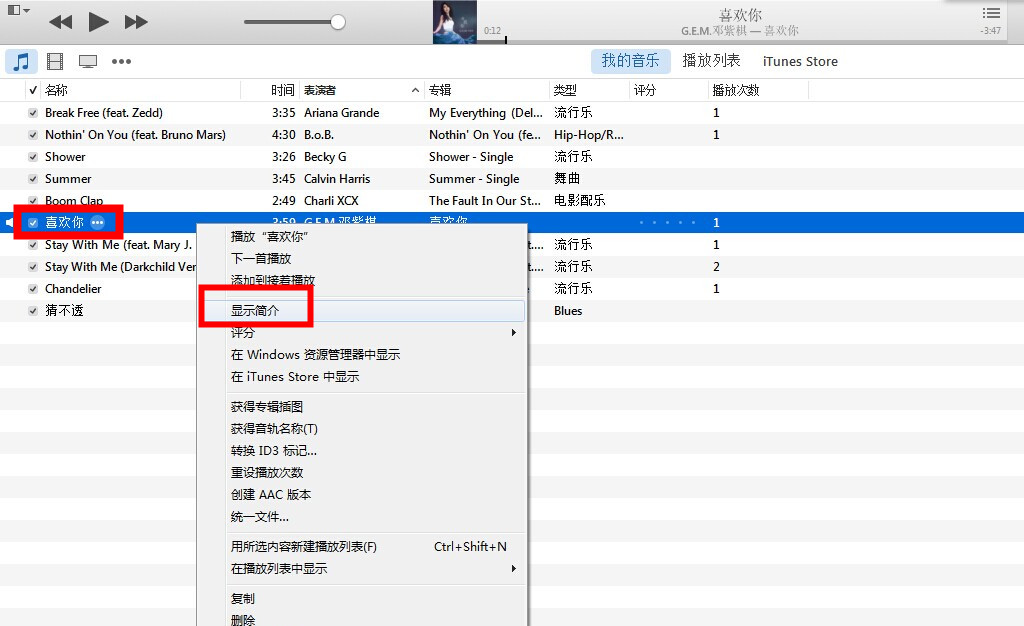The height and width of the screenshot is (626, 1024).
Task: Select the song named 猜不透
Action: coord(64,311)
